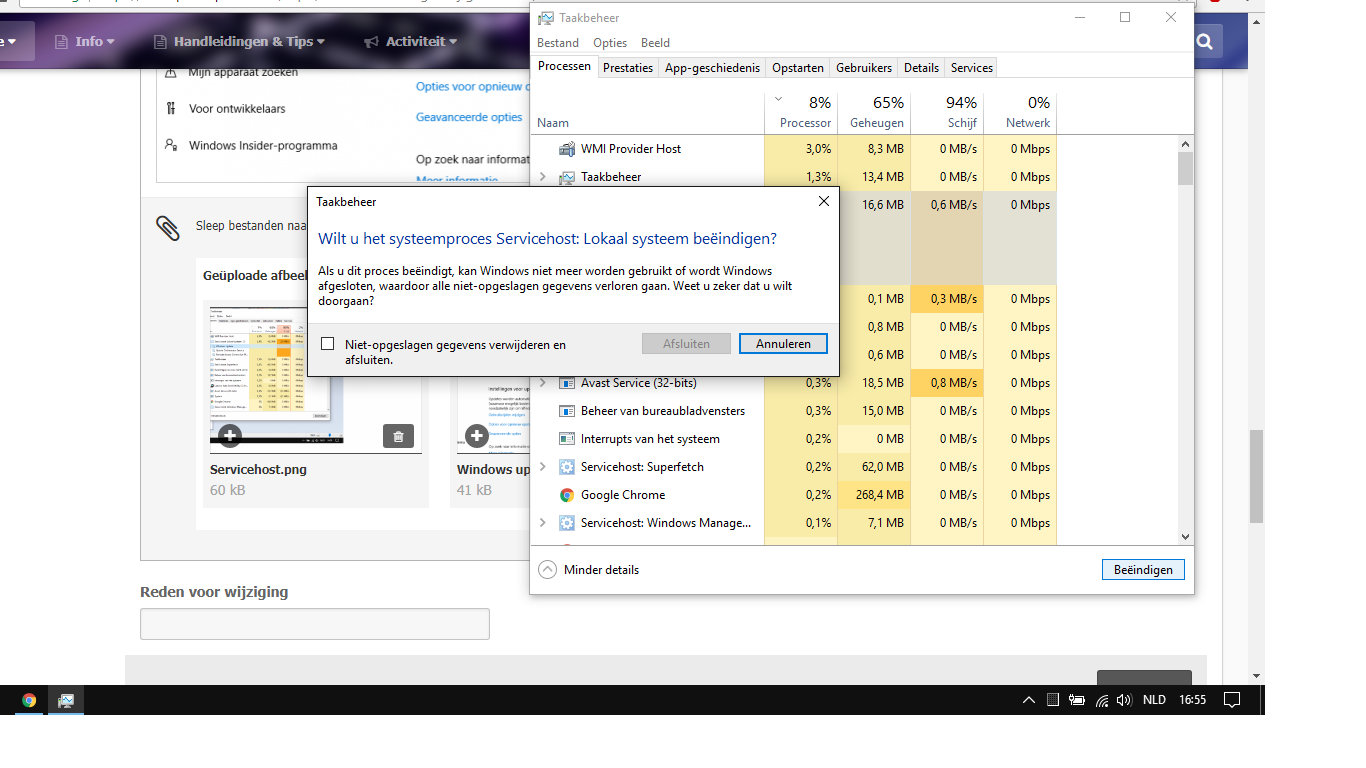Click the 'Geavanceerde opties' link
The image size is (1366, 768).
(x=469, y=117)
